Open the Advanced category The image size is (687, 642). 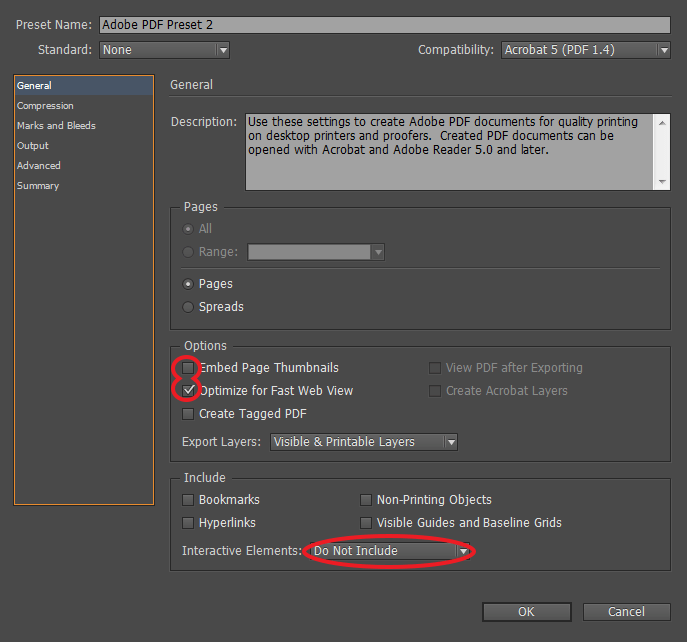pyautogui.click(x=39, y=166)
